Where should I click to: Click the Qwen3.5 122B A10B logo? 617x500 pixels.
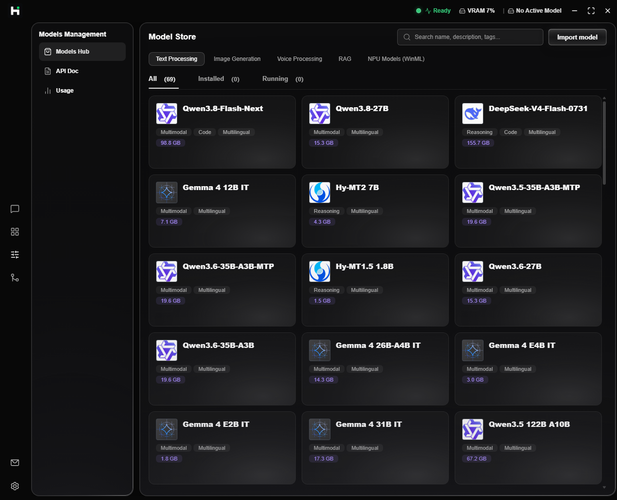[473, 429]
